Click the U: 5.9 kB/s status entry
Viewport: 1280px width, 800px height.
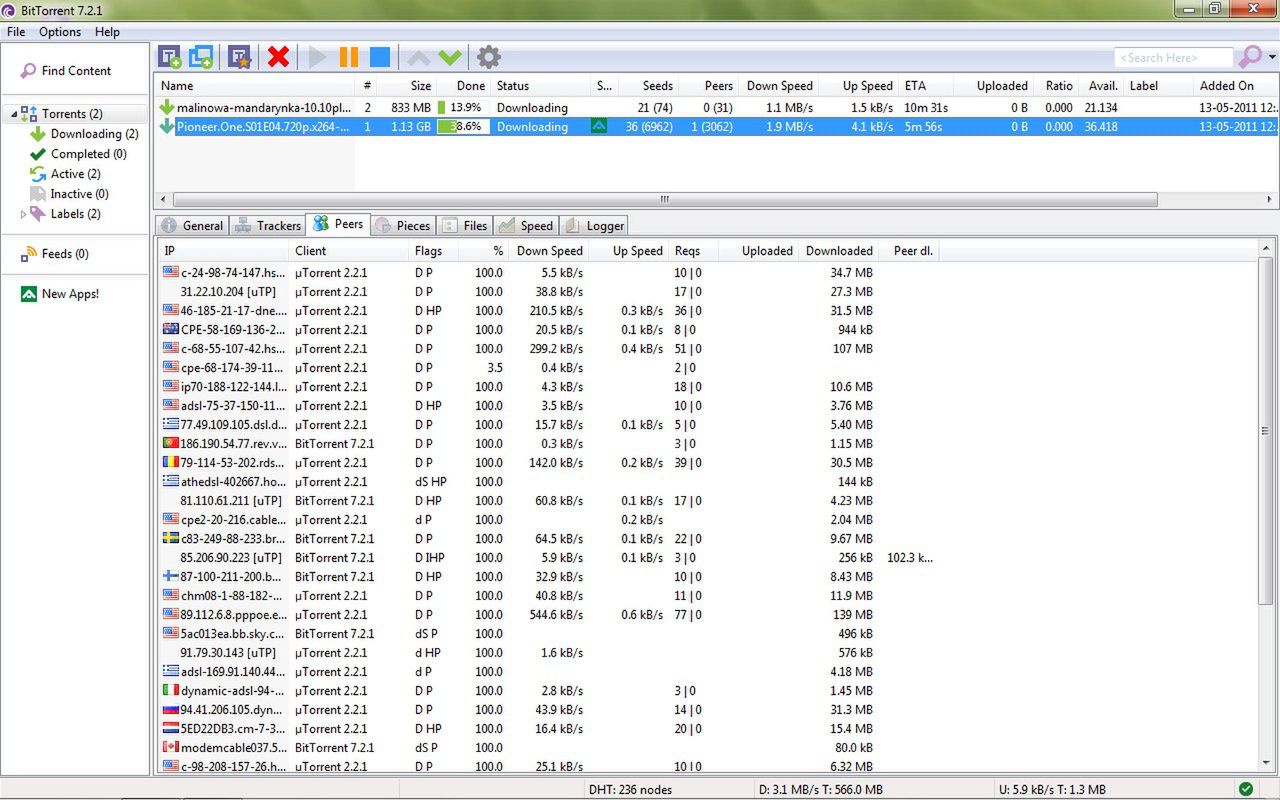(1050, 790)
